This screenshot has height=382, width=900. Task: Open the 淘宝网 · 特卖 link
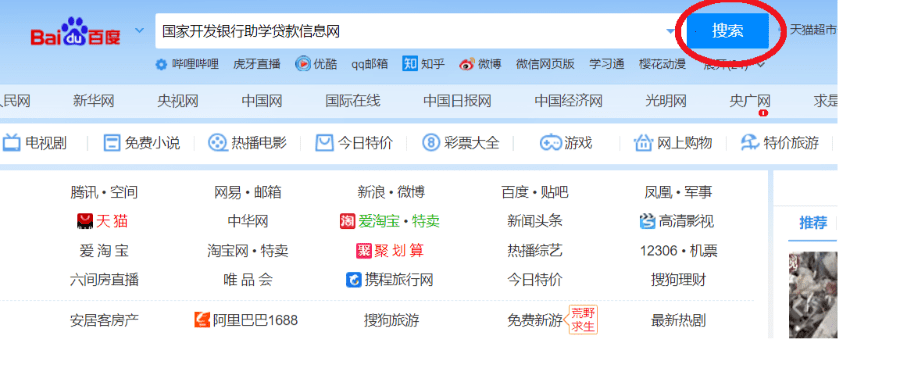coord(247,251)
